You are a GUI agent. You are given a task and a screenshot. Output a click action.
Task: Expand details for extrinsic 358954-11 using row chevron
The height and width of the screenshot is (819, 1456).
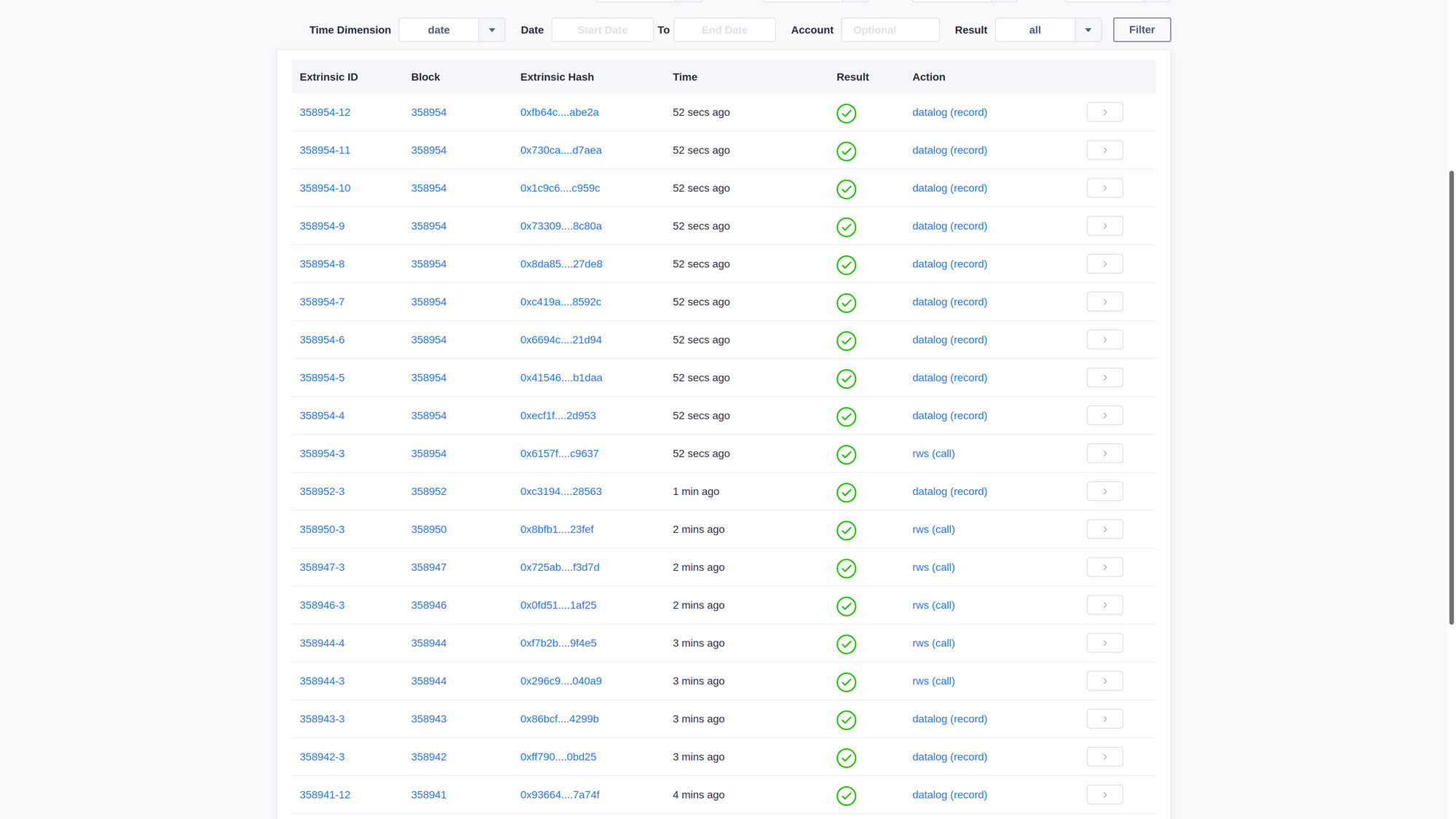coord(1104,149)
